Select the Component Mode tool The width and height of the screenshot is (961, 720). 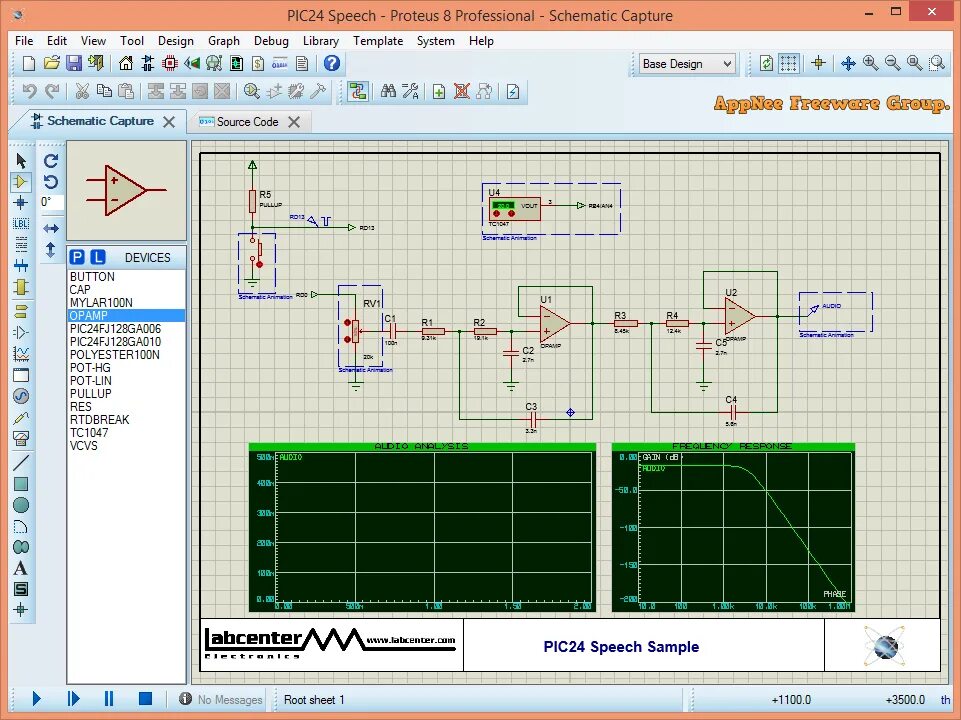pos(21,181)
